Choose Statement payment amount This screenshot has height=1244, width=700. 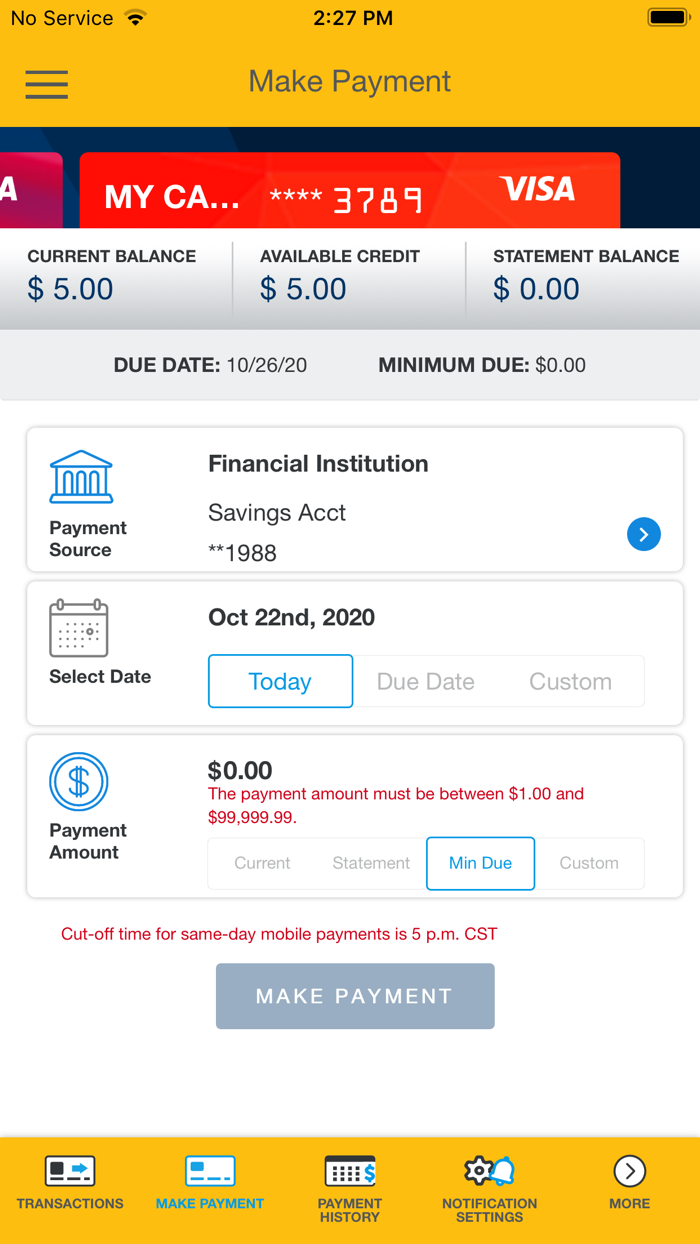click(x=371, y=863)
